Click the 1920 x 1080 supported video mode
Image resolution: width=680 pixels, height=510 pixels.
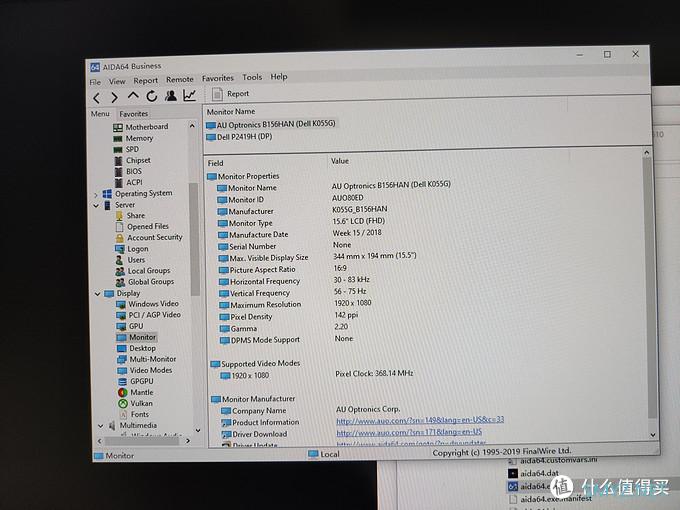[x=250, y=376]
